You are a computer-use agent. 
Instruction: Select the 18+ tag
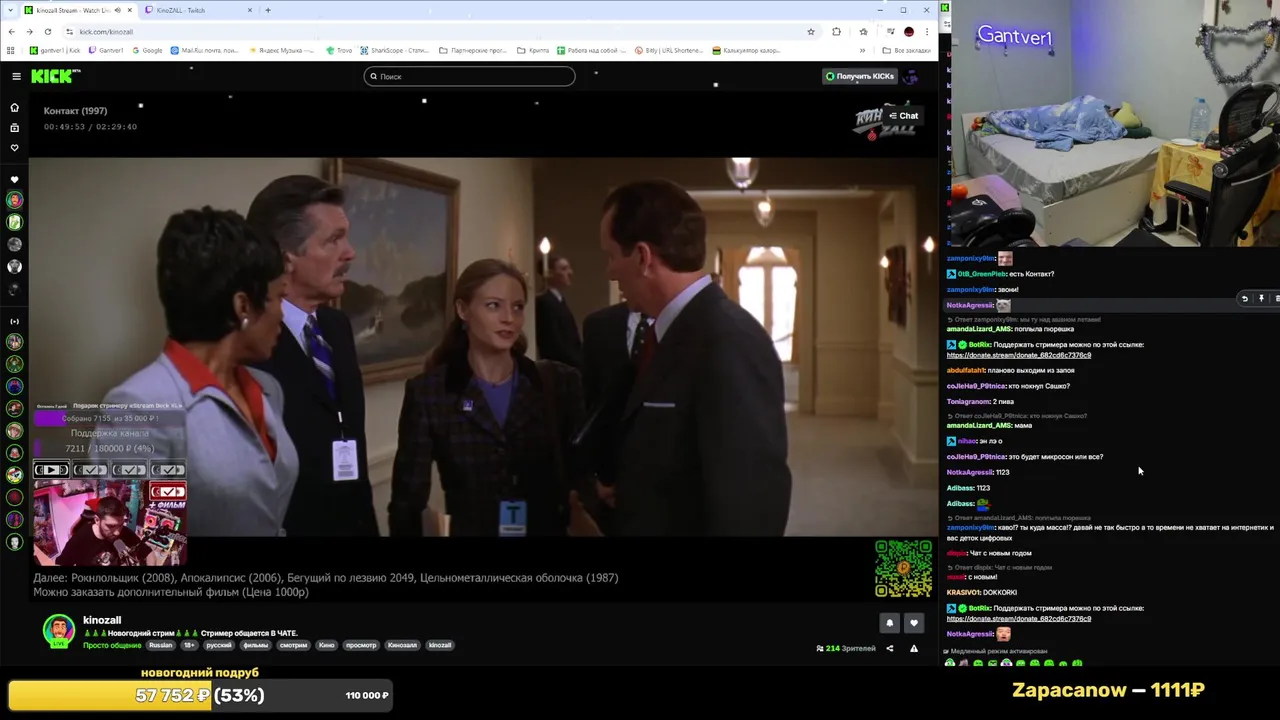coord(189,645)
